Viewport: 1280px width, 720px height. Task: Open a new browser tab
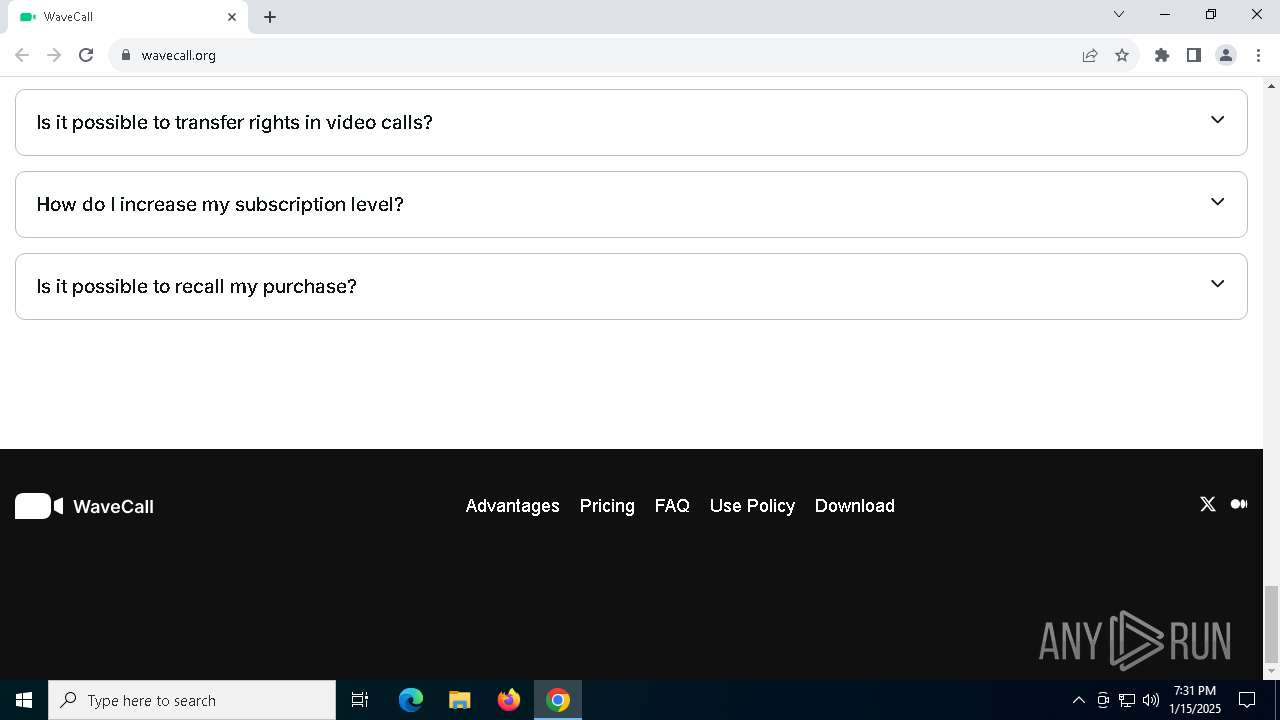coord(270,17)
